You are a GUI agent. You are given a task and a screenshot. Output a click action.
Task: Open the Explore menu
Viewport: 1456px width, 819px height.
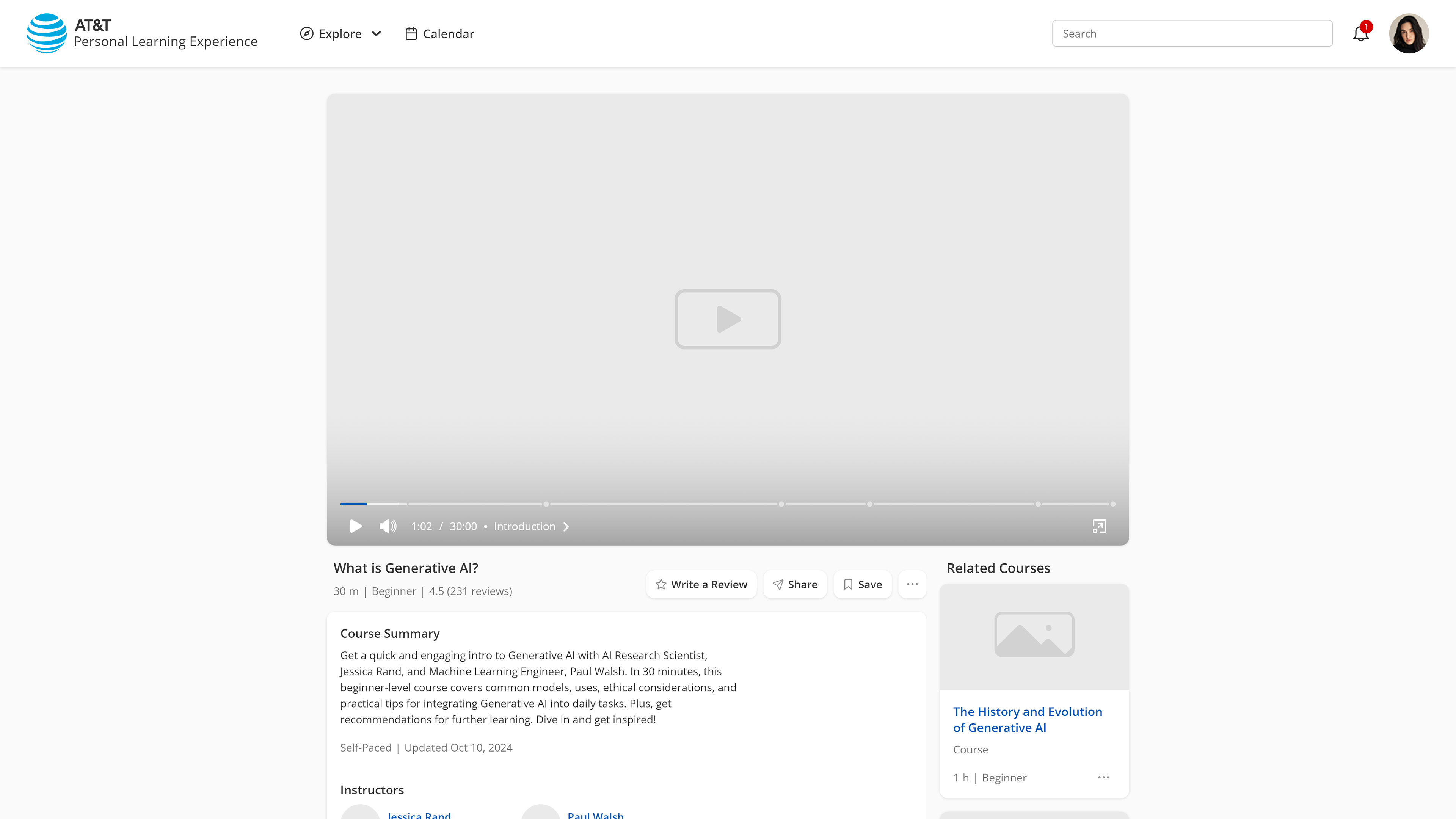click(x=341, y=34)
